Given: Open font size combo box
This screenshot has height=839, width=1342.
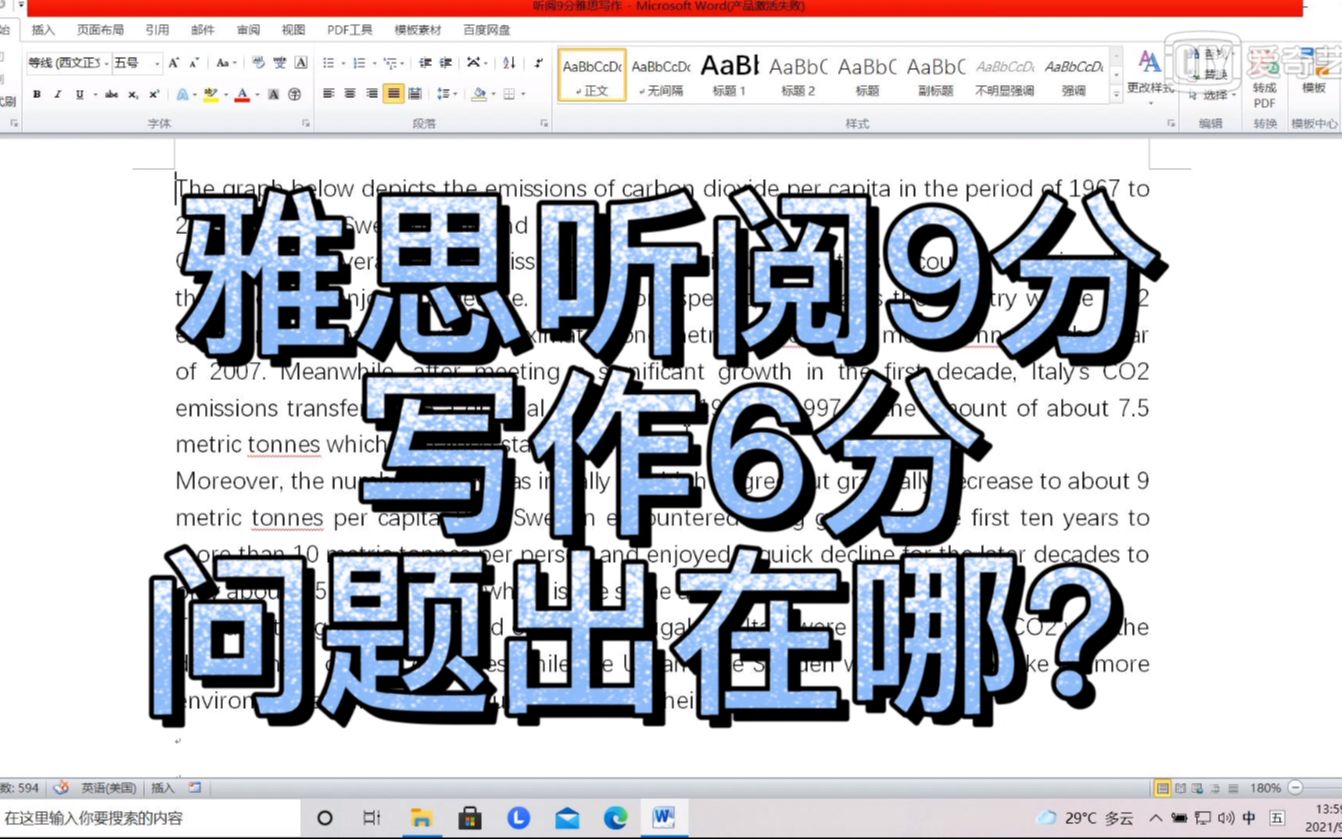Looking at the screenshot, I should coord(136,62).
